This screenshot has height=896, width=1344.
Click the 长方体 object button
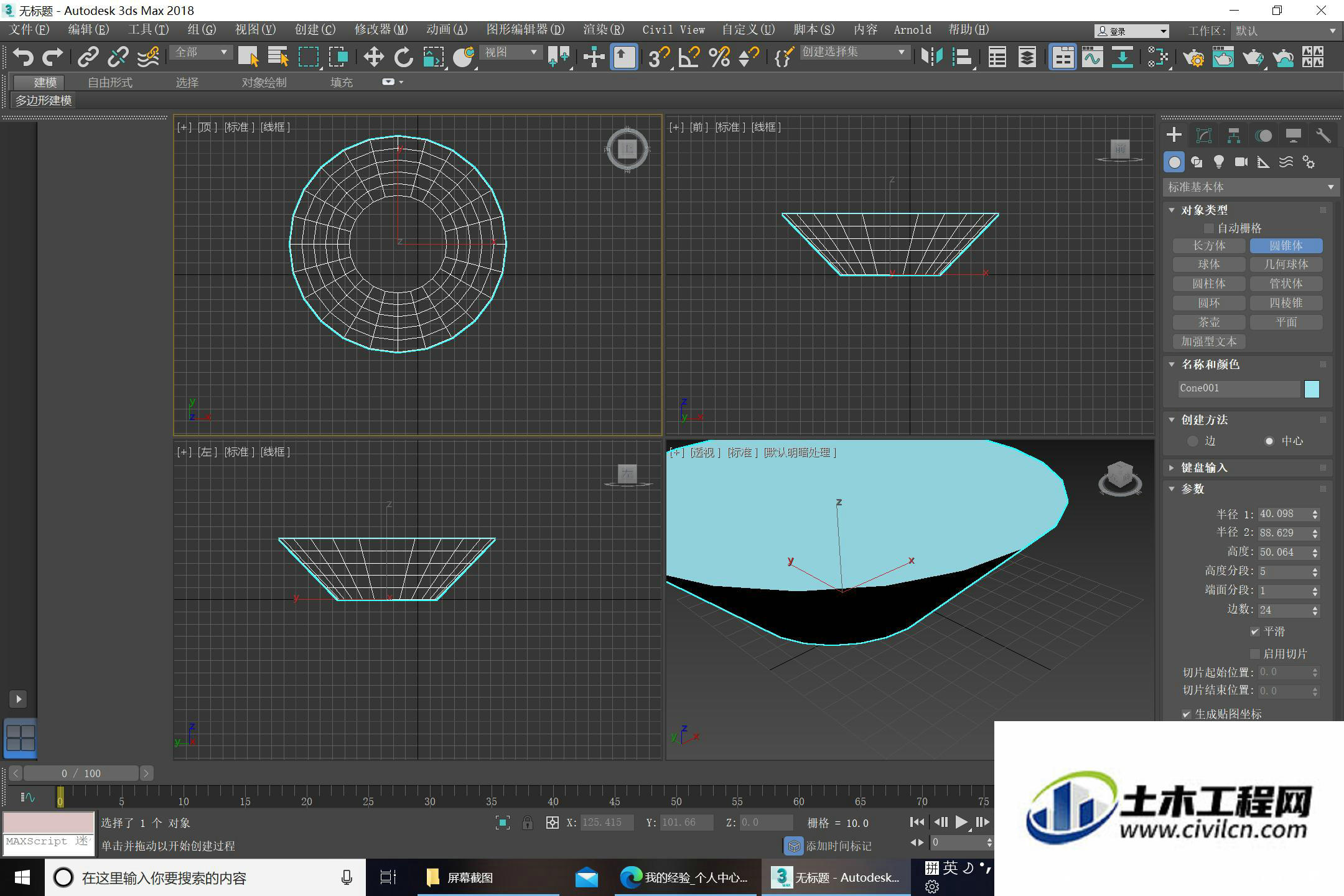coord(1209,246)
